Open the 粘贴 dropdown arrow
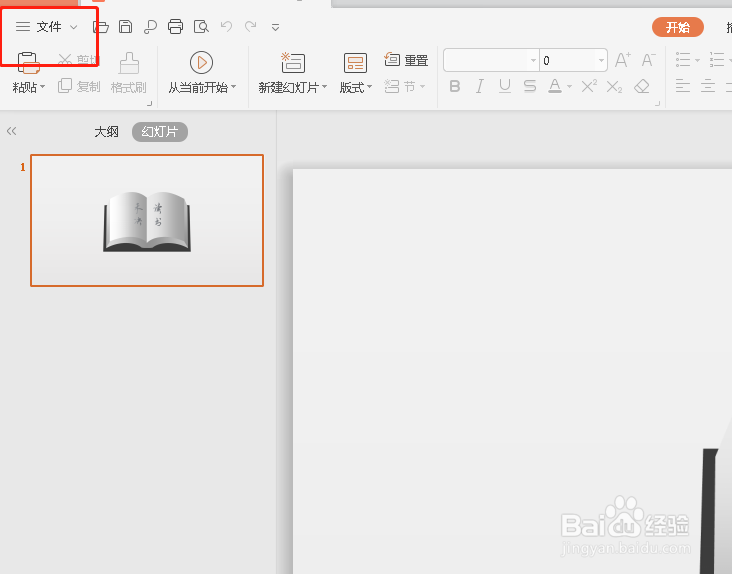 tap(42, 87)
